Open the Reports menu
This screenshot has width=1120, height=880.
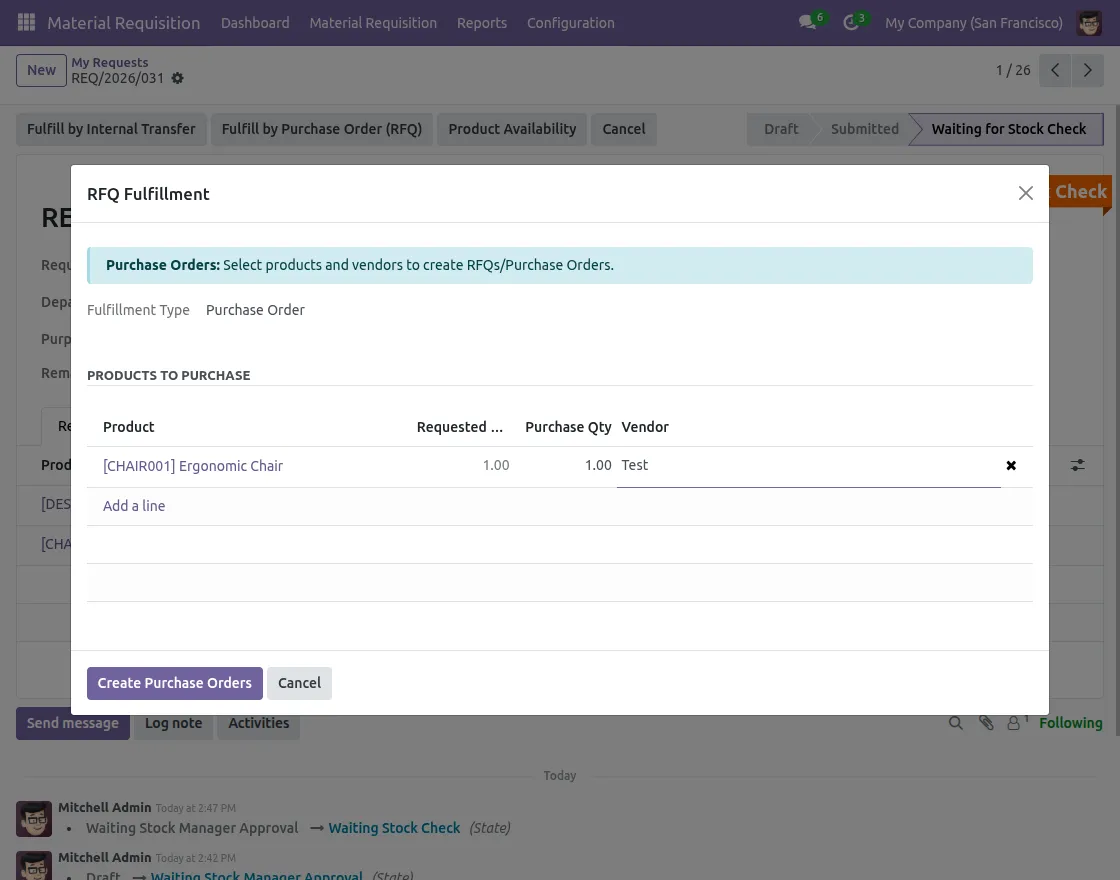[x=481, y=22]
